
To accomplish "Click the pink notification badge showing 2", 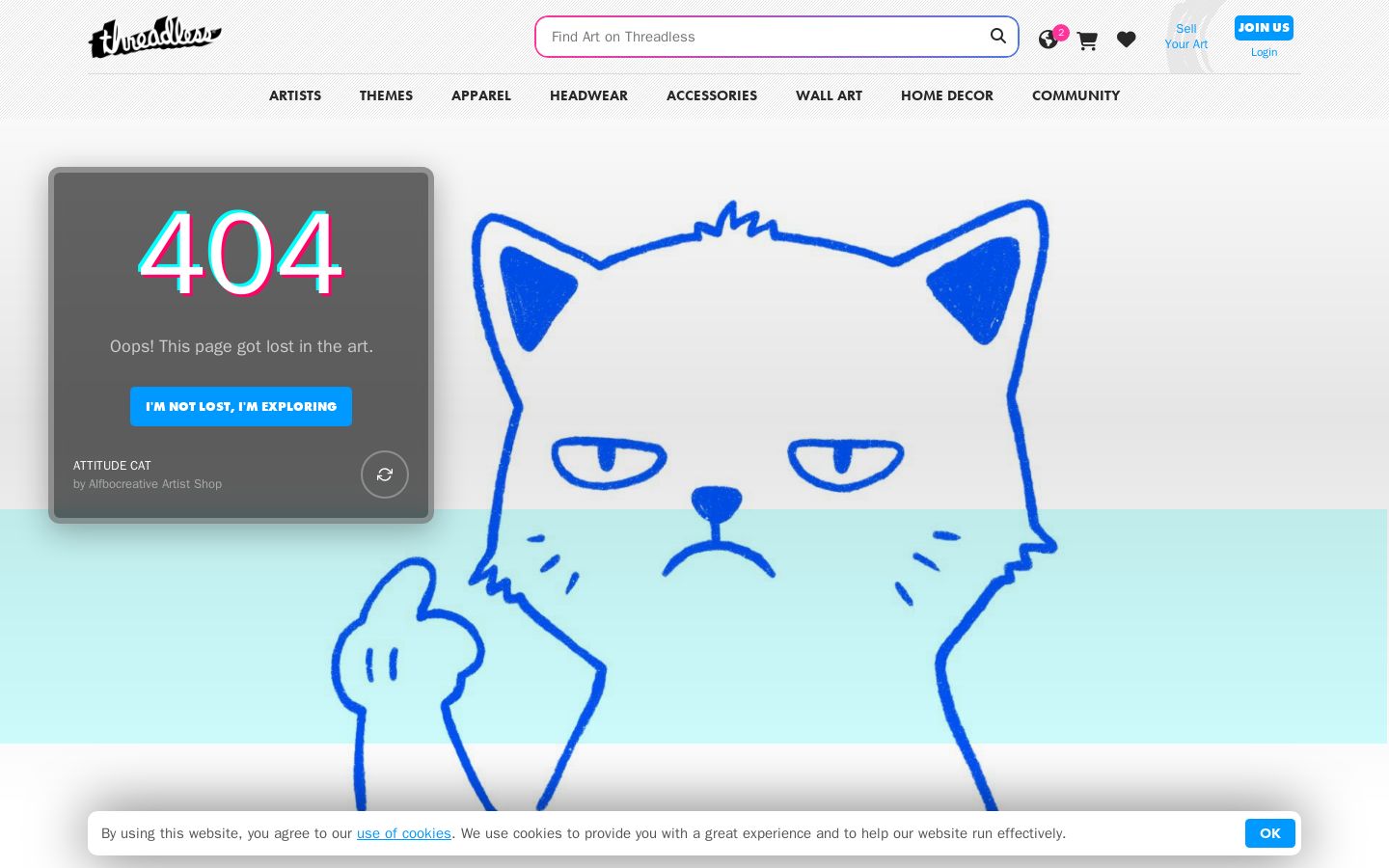I will click(x=1061, y=32).
